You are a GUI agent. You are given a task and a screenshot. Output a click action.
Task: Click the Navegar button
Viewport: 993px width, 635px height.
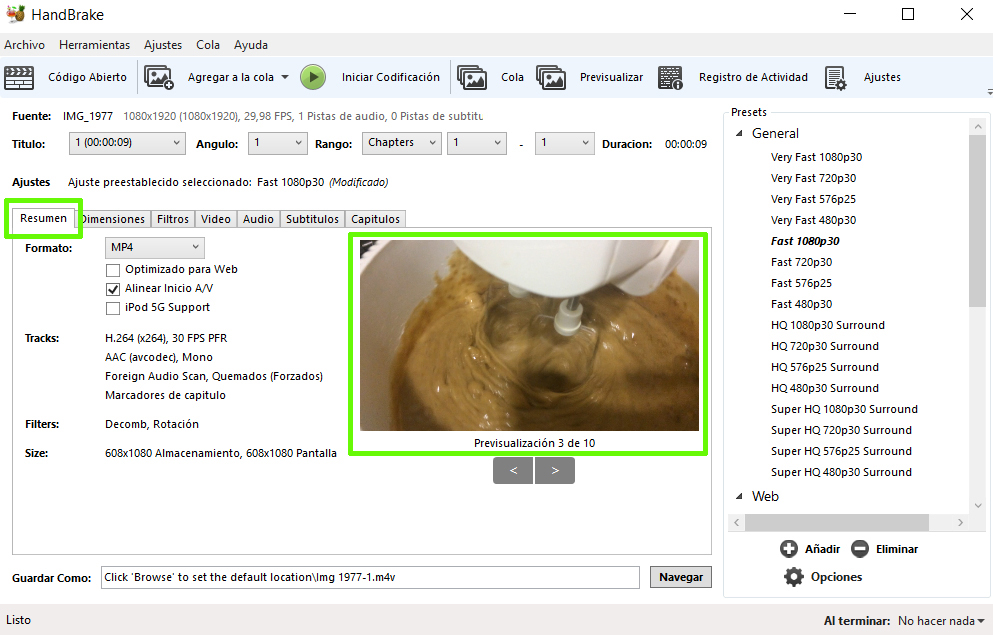pyautogui.click(x=681, y=577)
